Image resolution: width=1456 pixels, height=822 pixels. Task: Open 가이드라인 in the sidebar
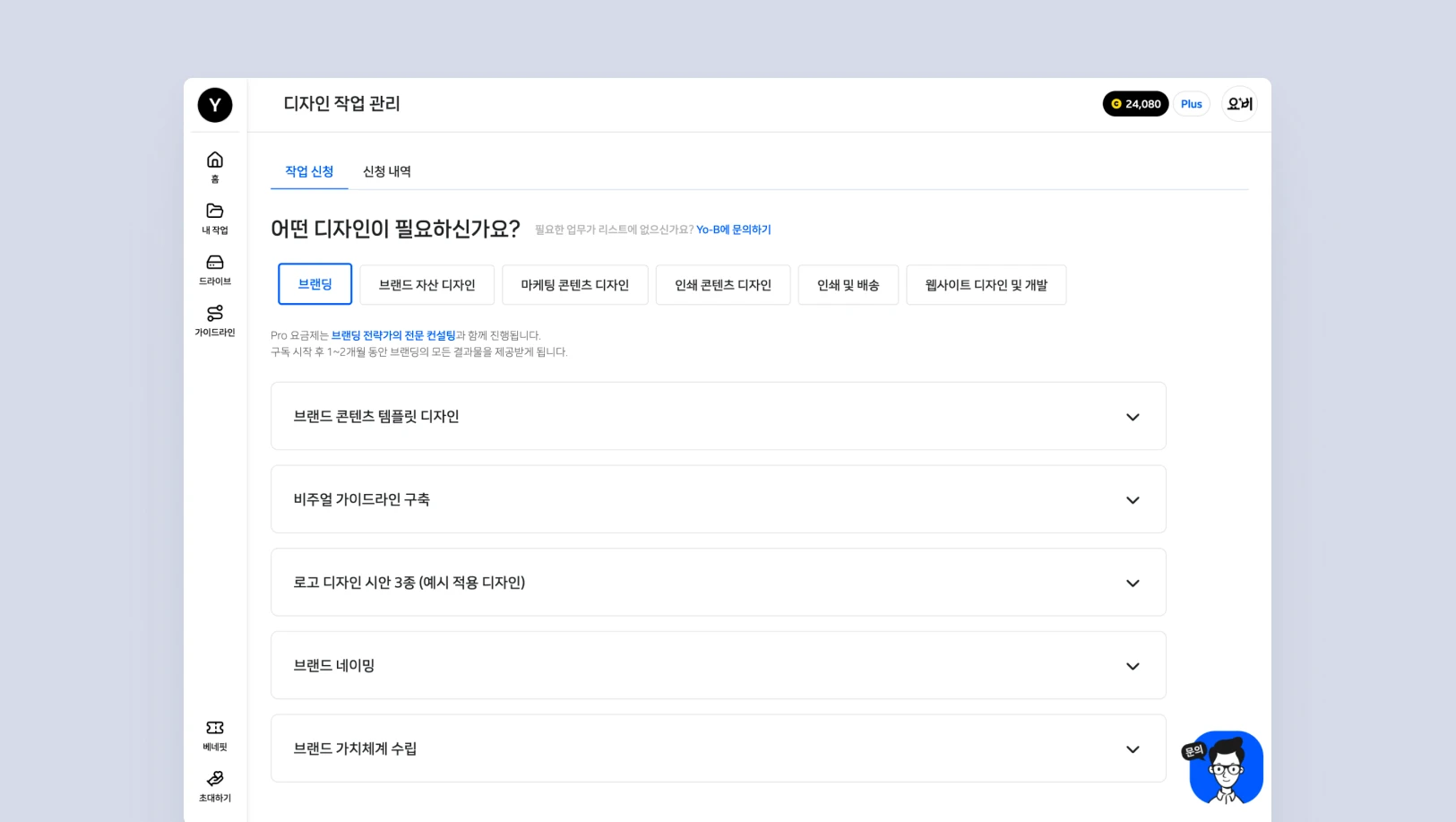click(215, 320)
